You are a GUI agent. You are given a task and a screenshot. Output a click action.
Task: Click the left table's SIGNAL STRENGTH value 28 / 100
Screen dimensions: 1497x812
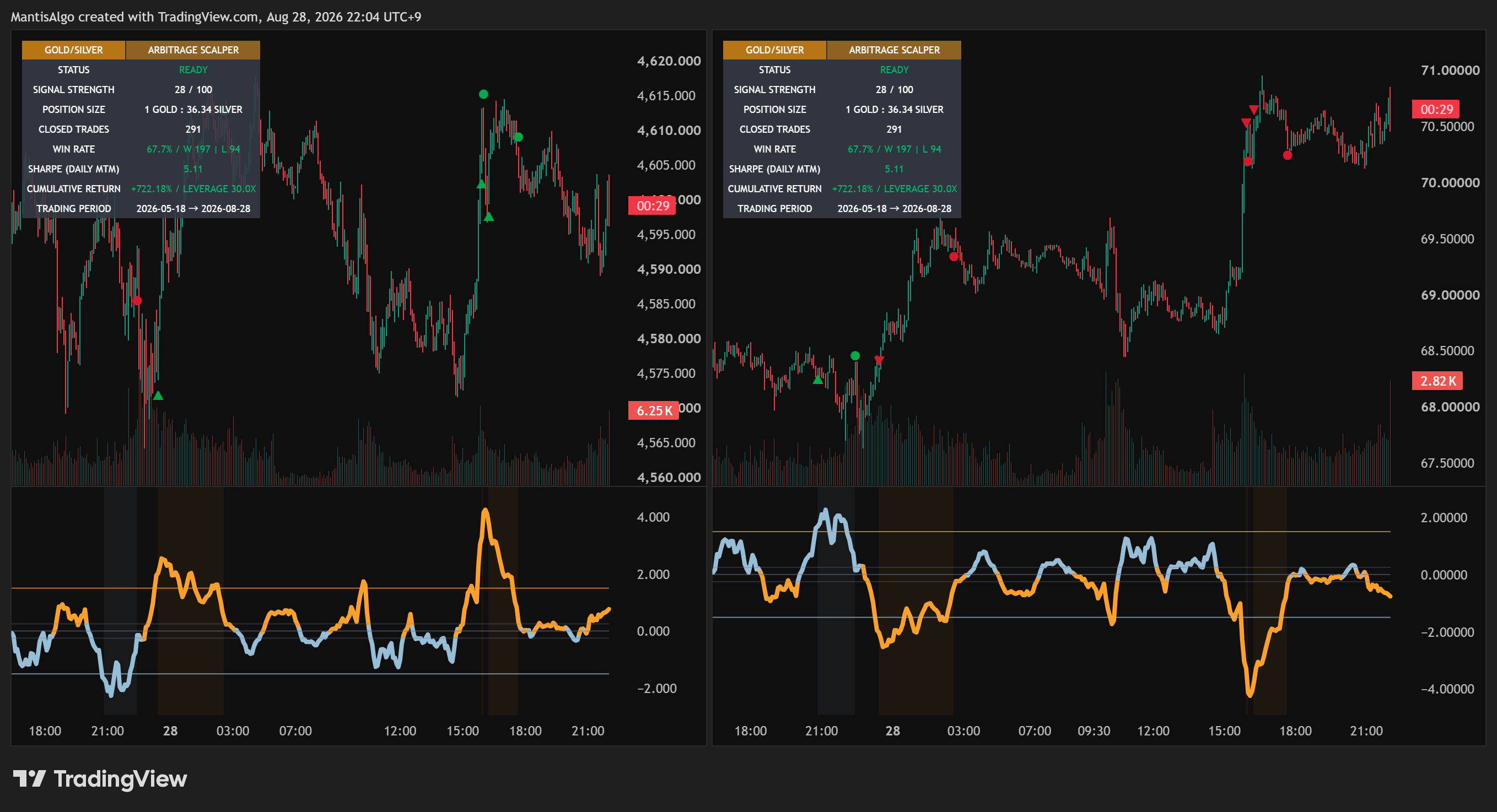pyautogui.click(x=193, y=89)
